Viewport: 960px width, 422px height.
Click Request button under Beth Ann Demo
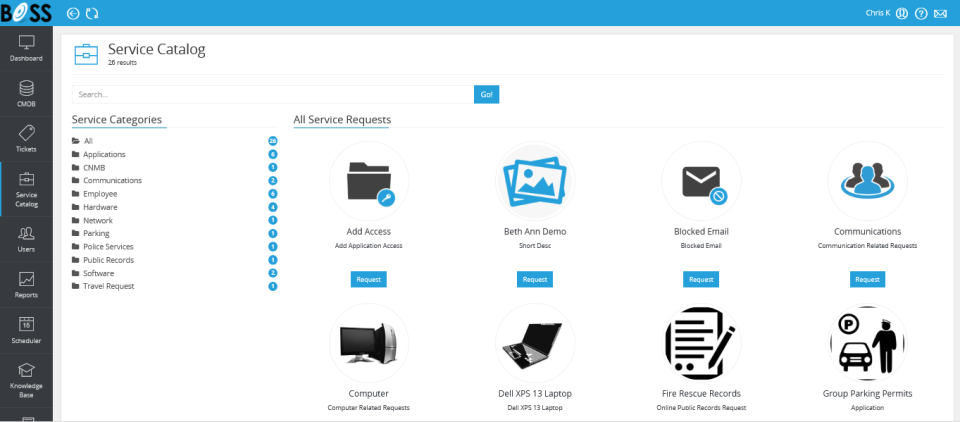point(535,279)
